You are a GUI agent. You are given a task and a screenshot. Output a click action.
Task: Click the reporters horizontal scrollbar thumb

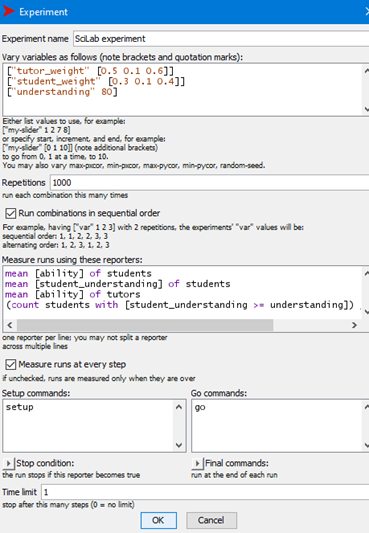coord(145,325)
